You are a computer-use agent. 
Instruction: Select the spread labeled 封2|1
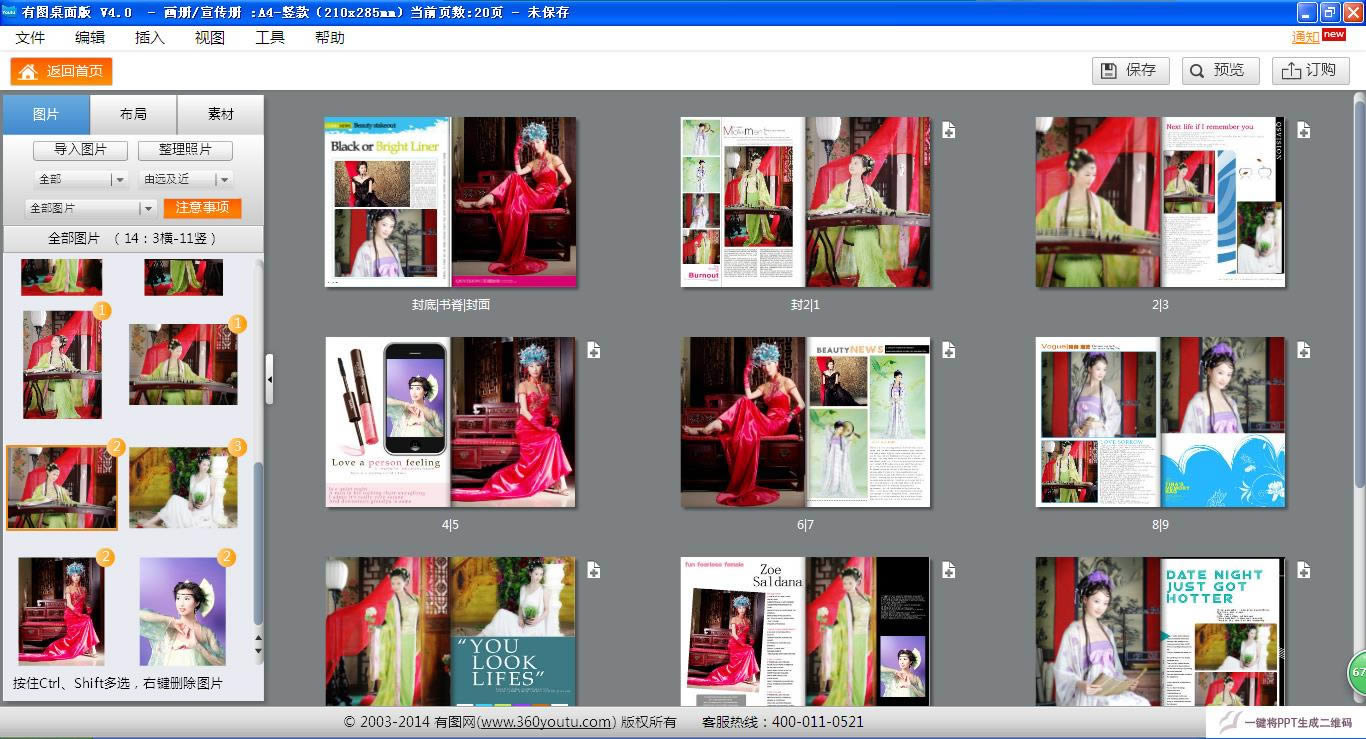806,202
